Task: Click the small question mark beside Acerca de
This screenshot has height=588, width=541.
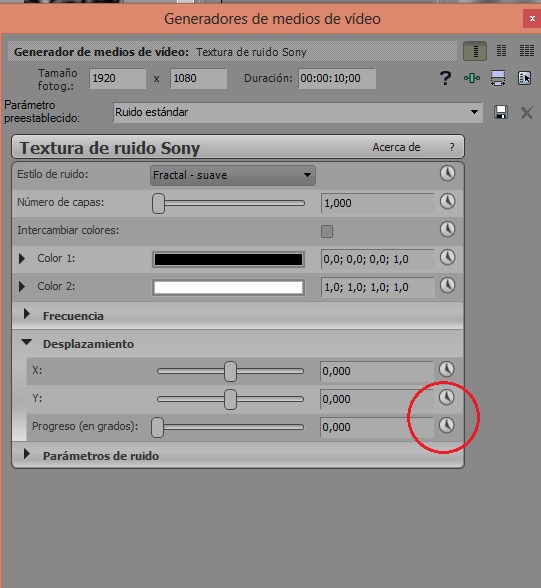Action: [452, 147]
